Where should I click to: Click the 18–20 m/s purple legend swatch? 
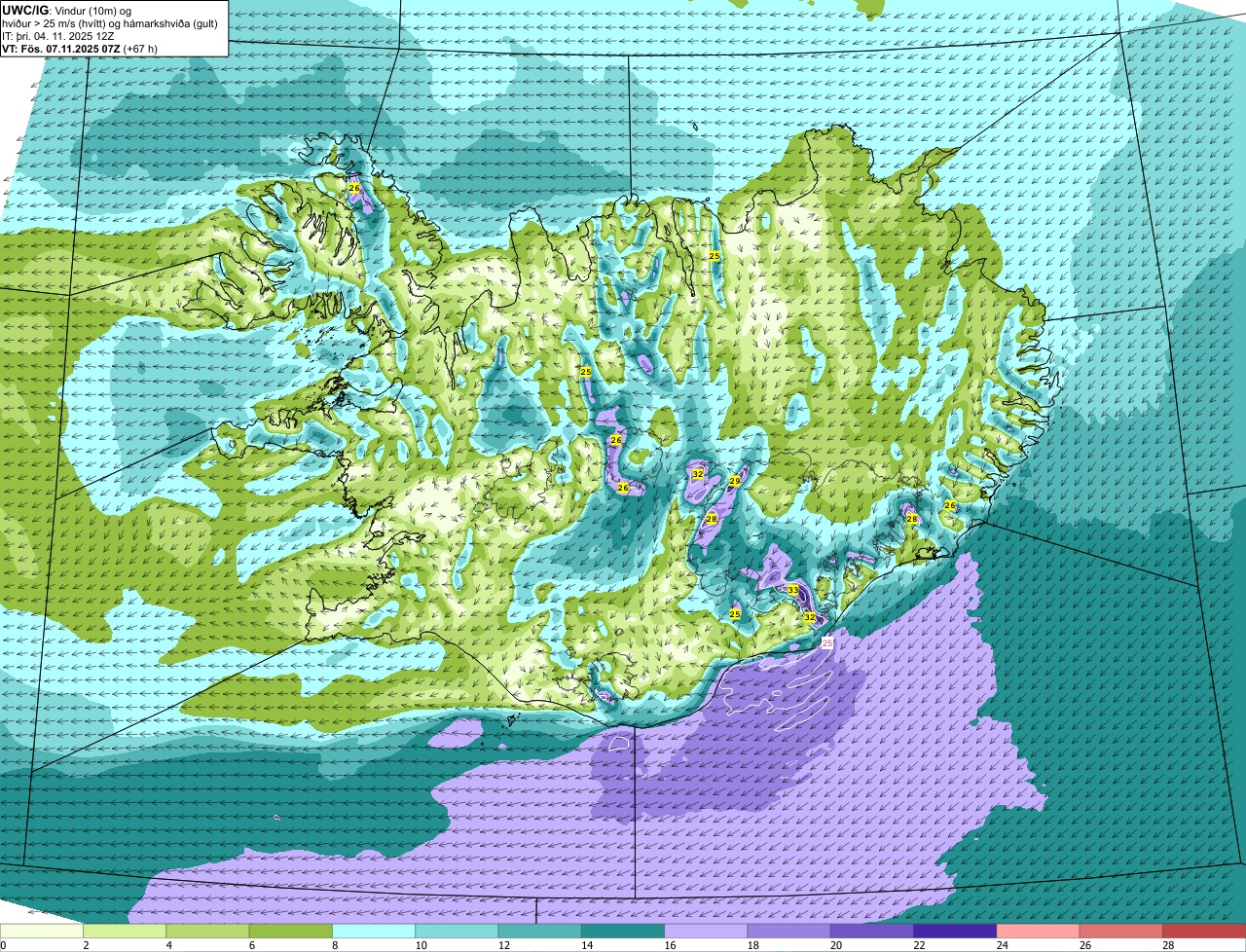(789, 932)
